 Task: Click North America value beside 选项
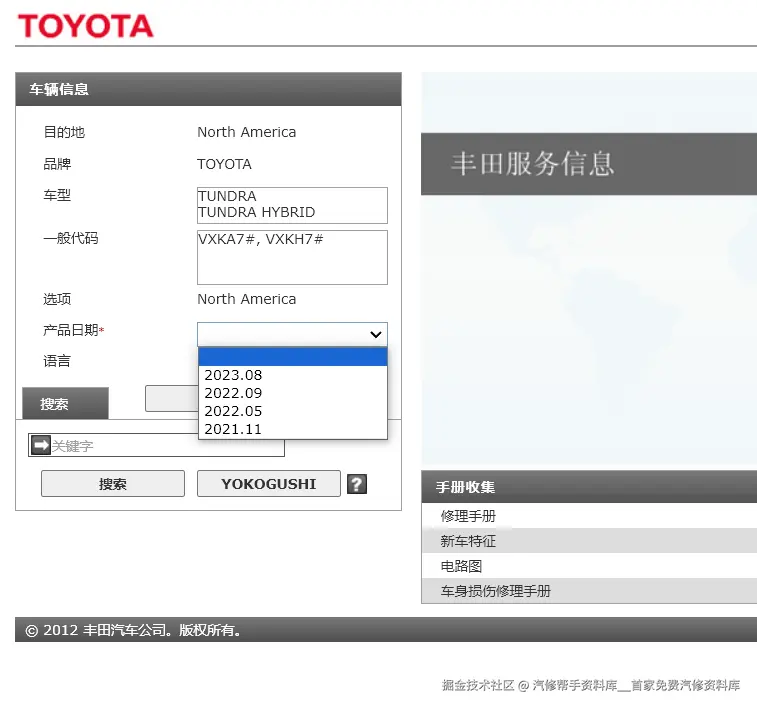247,299
